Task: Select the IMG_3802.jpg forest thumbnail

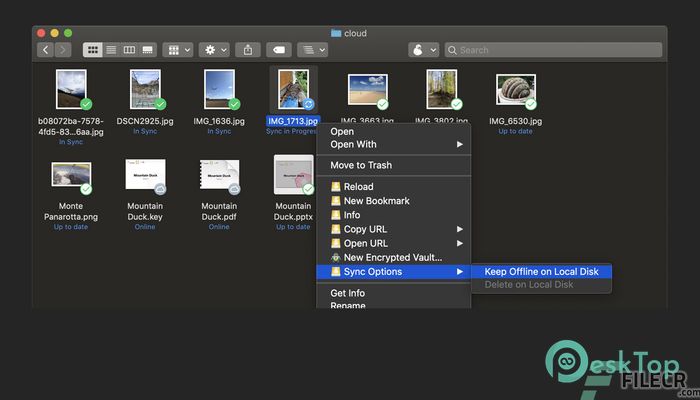Action: coord(442,89)
